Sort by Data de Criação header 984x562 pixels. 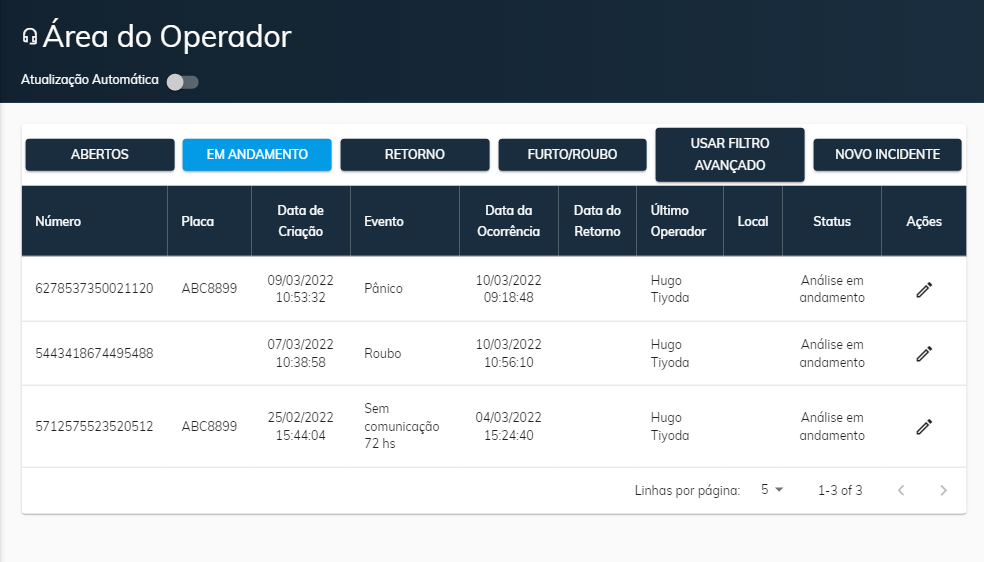tap(301, 221)
